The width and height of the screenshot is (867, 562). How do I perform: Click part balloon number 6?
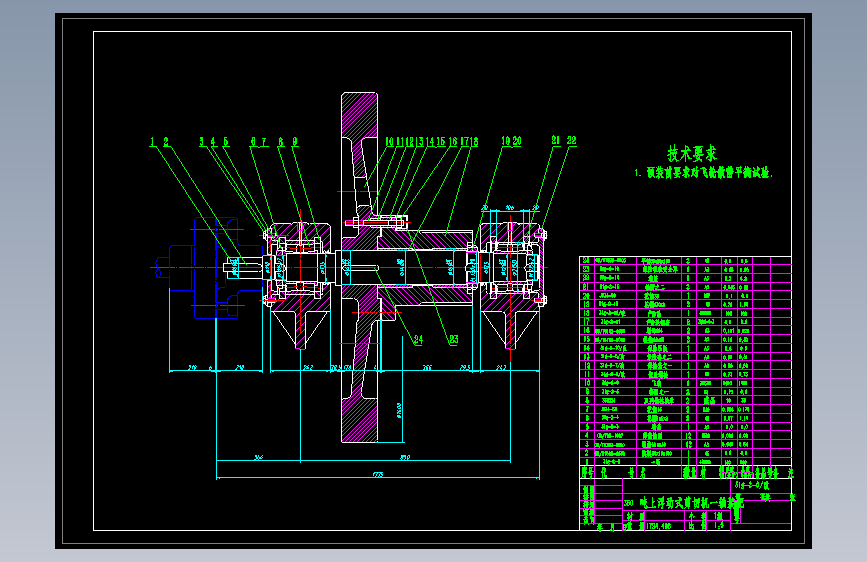point(253,142)
